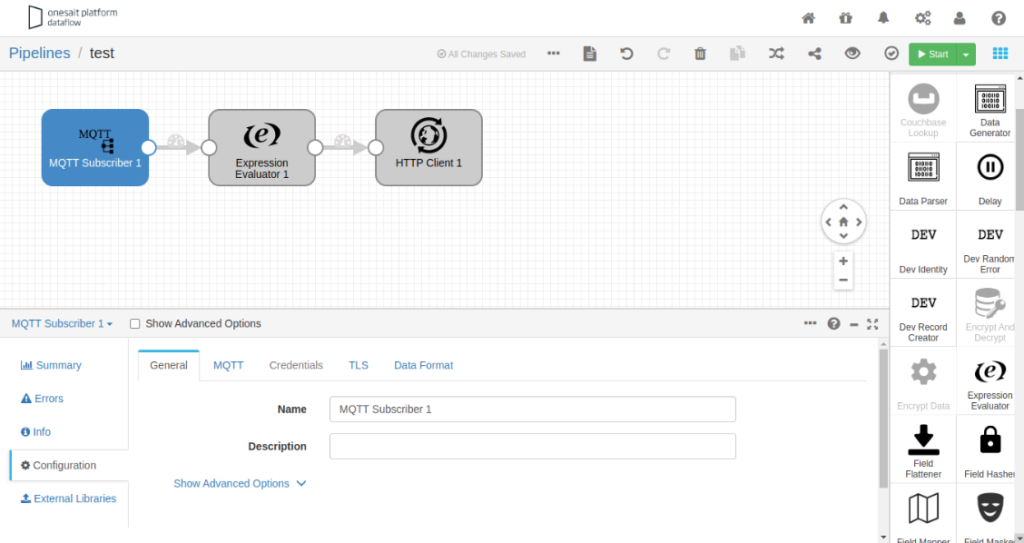Open the Start button dropdown arrow
The image size is (1024, 543).
pos(966,54)
